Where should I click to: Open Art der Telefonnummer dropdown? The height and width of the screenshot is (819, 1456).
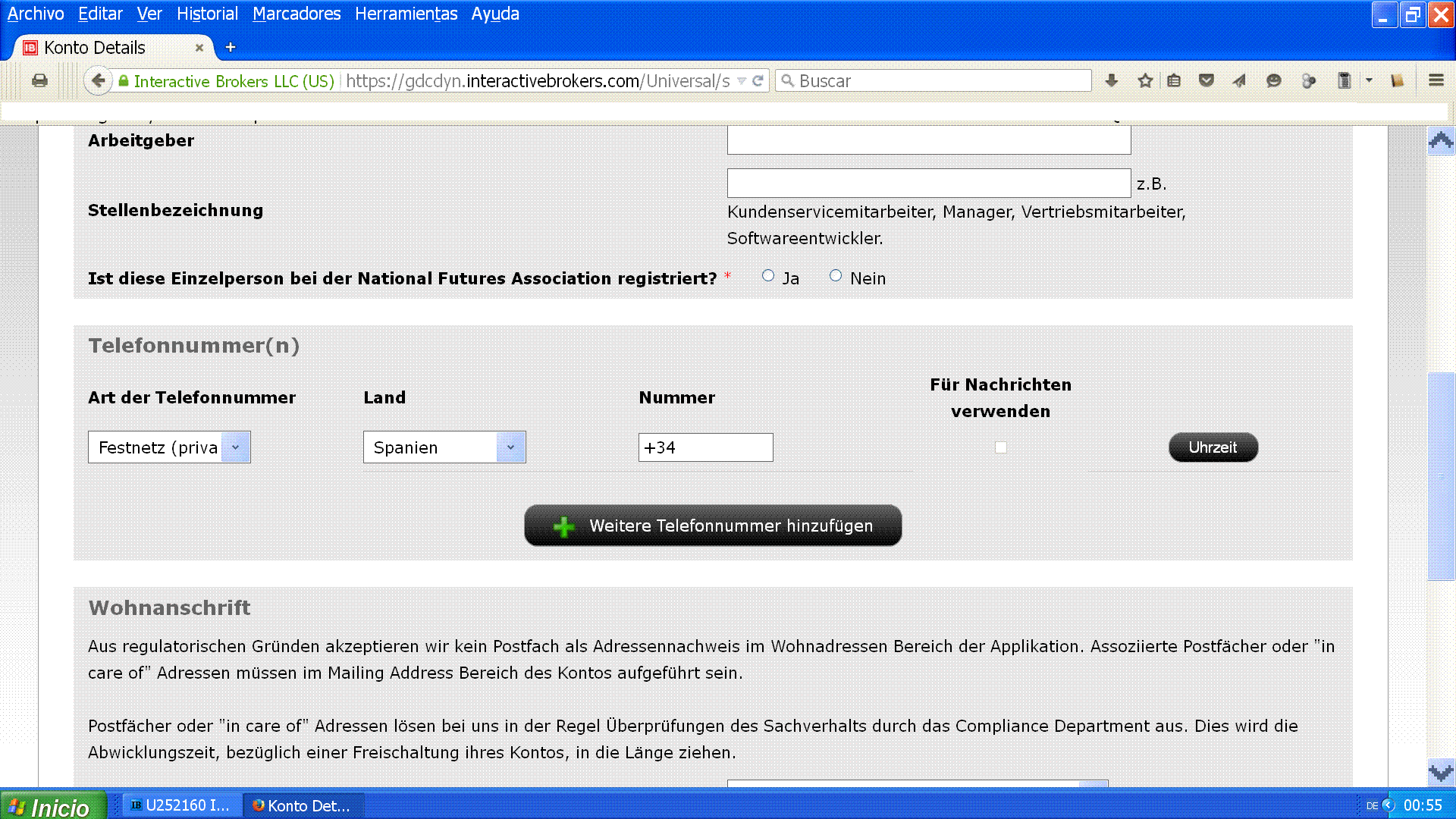pyautogui.click(x=169, y=447)
